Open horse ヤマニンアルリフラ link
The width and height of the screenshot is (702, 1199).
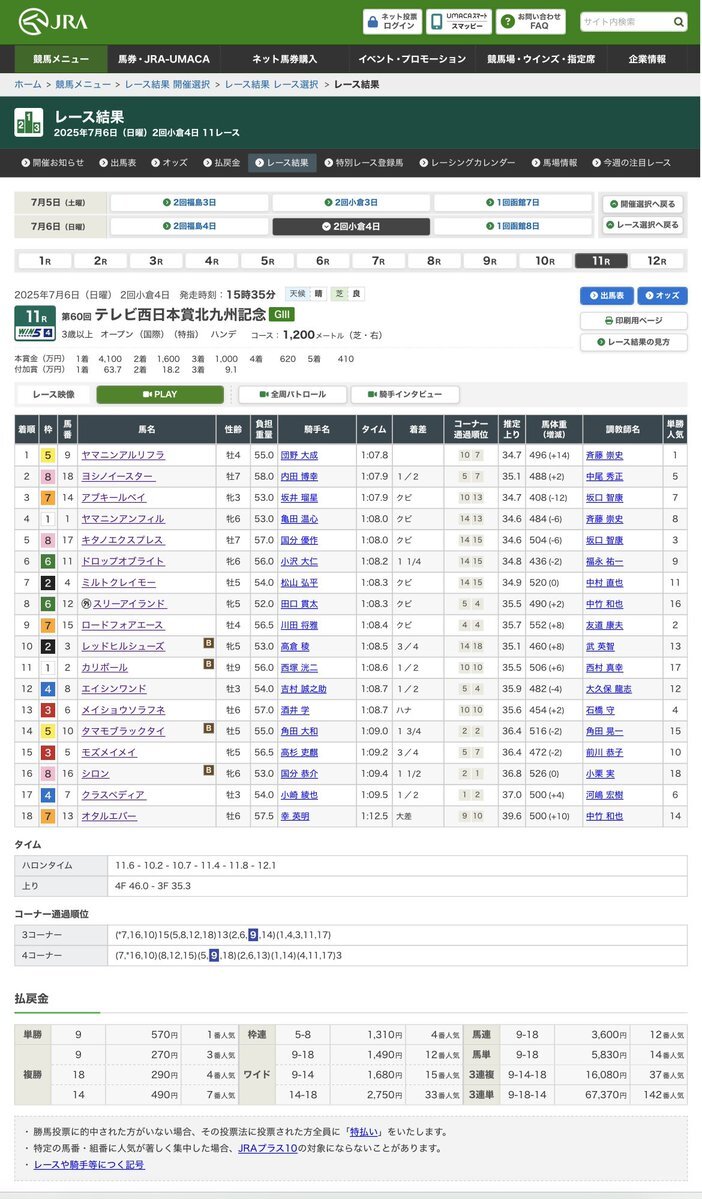tap(123, 455)
